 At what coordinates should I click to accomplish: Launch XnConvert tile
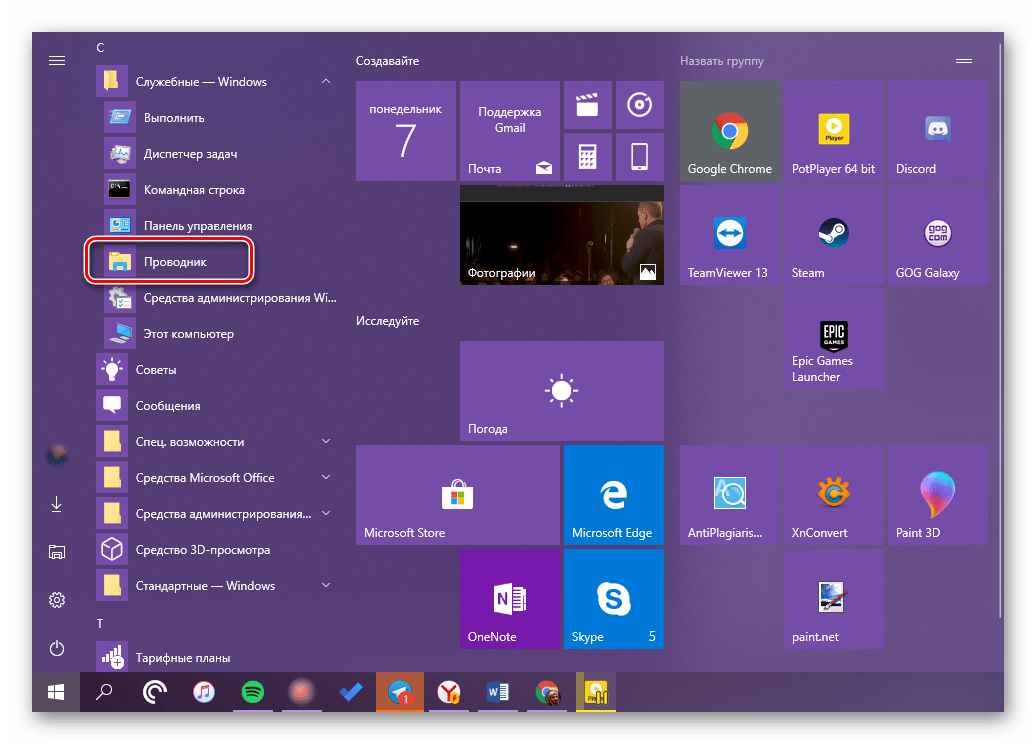click(834, 495)
